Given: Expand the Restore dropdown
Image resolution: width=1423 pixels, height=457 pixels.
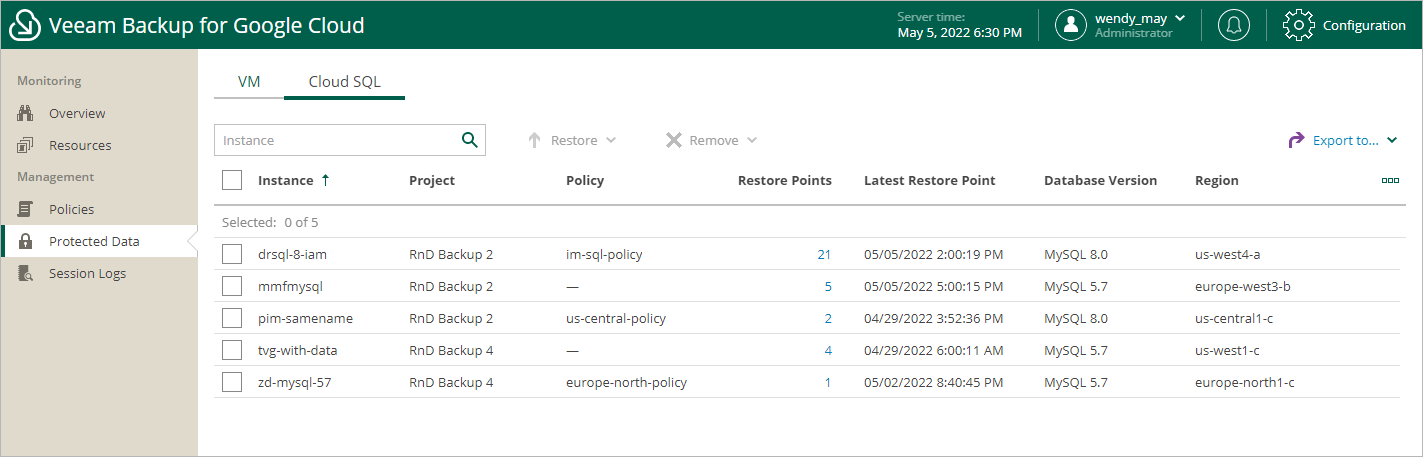Looking at the screenshot, I should point(611,141).
